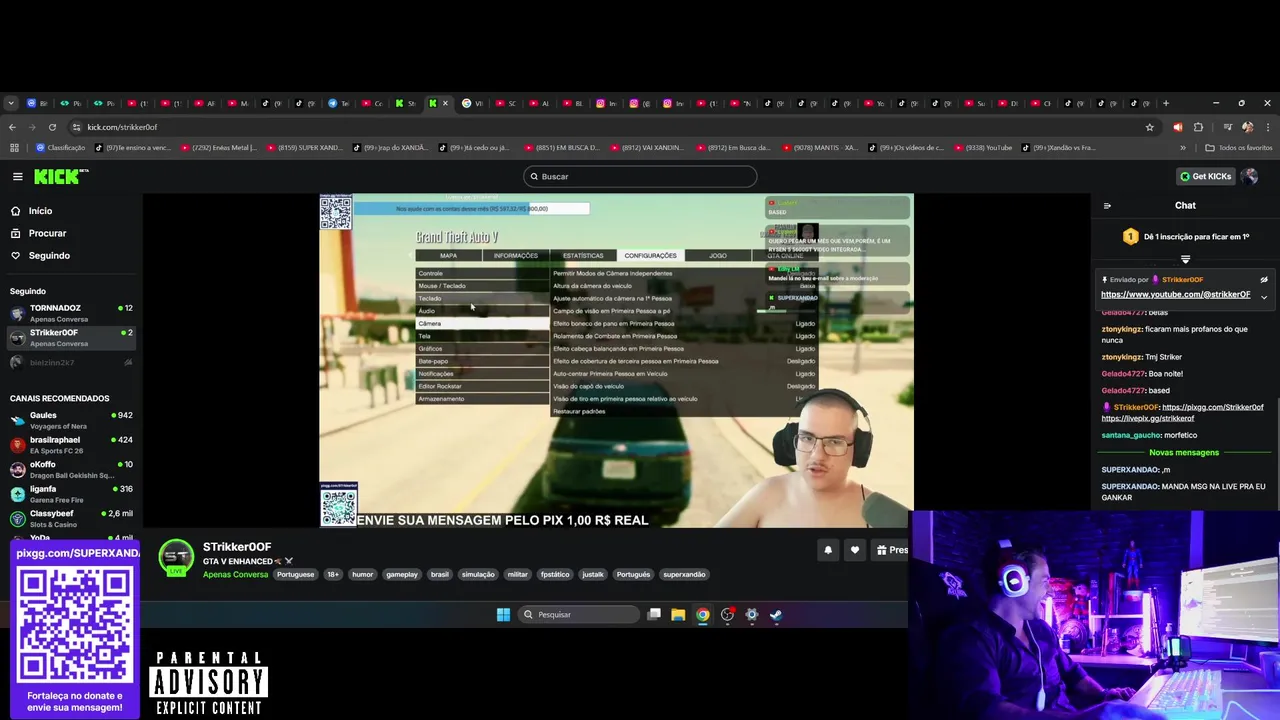Open the Classificação bookmark
The width and height of the screenshot is (1280, 720).
coord(61,148)
